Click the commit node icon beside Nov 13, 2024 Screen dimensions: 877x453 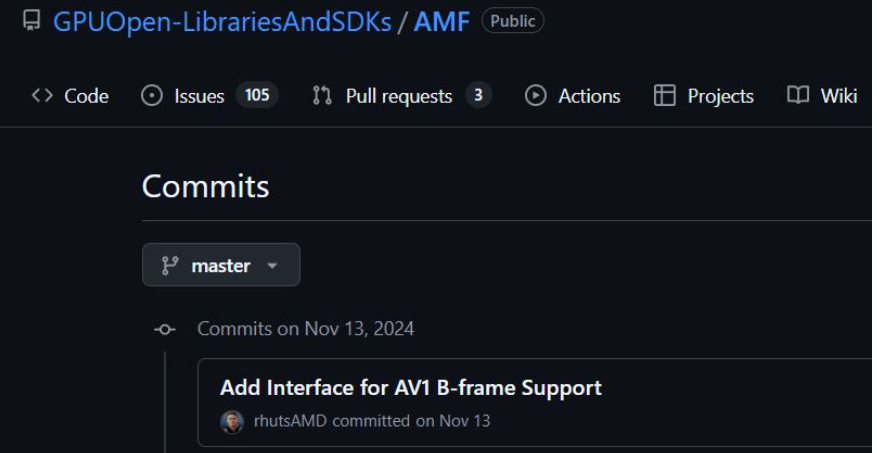[x=164, y=329]
